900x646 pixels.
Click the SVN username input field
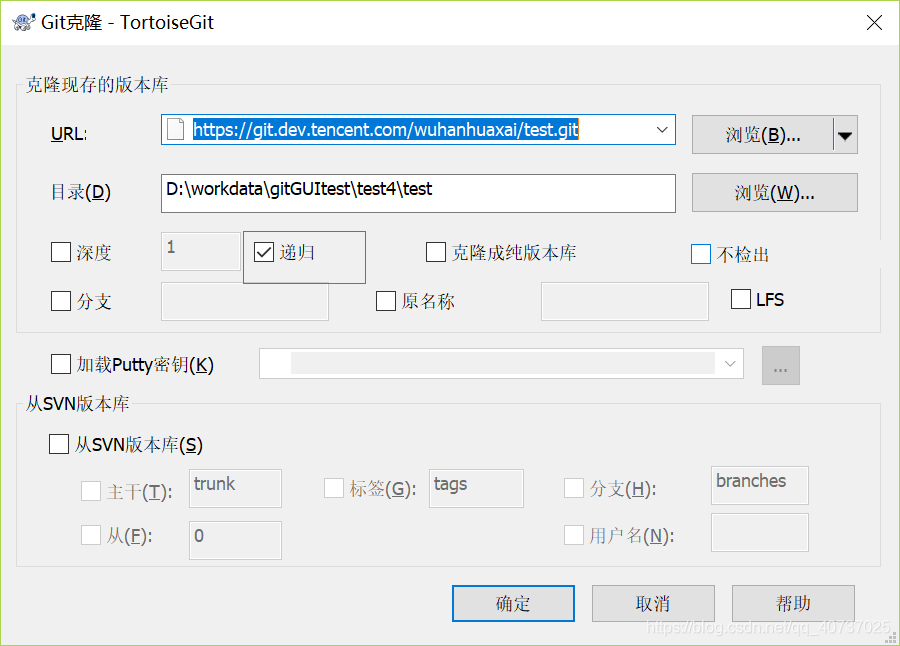[760, 532]
